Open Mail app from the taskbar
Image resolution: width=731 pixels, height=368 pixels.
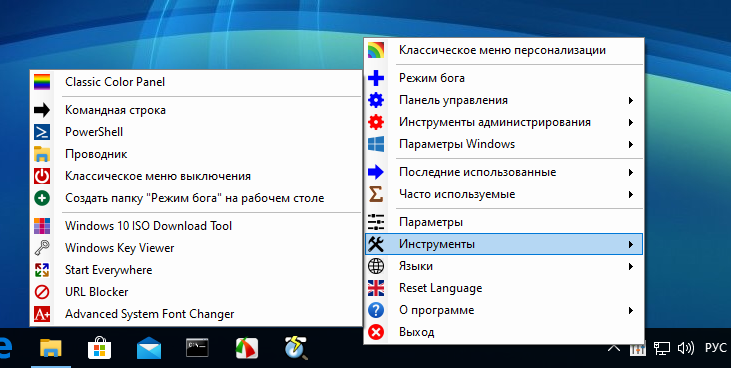point(149,348)
